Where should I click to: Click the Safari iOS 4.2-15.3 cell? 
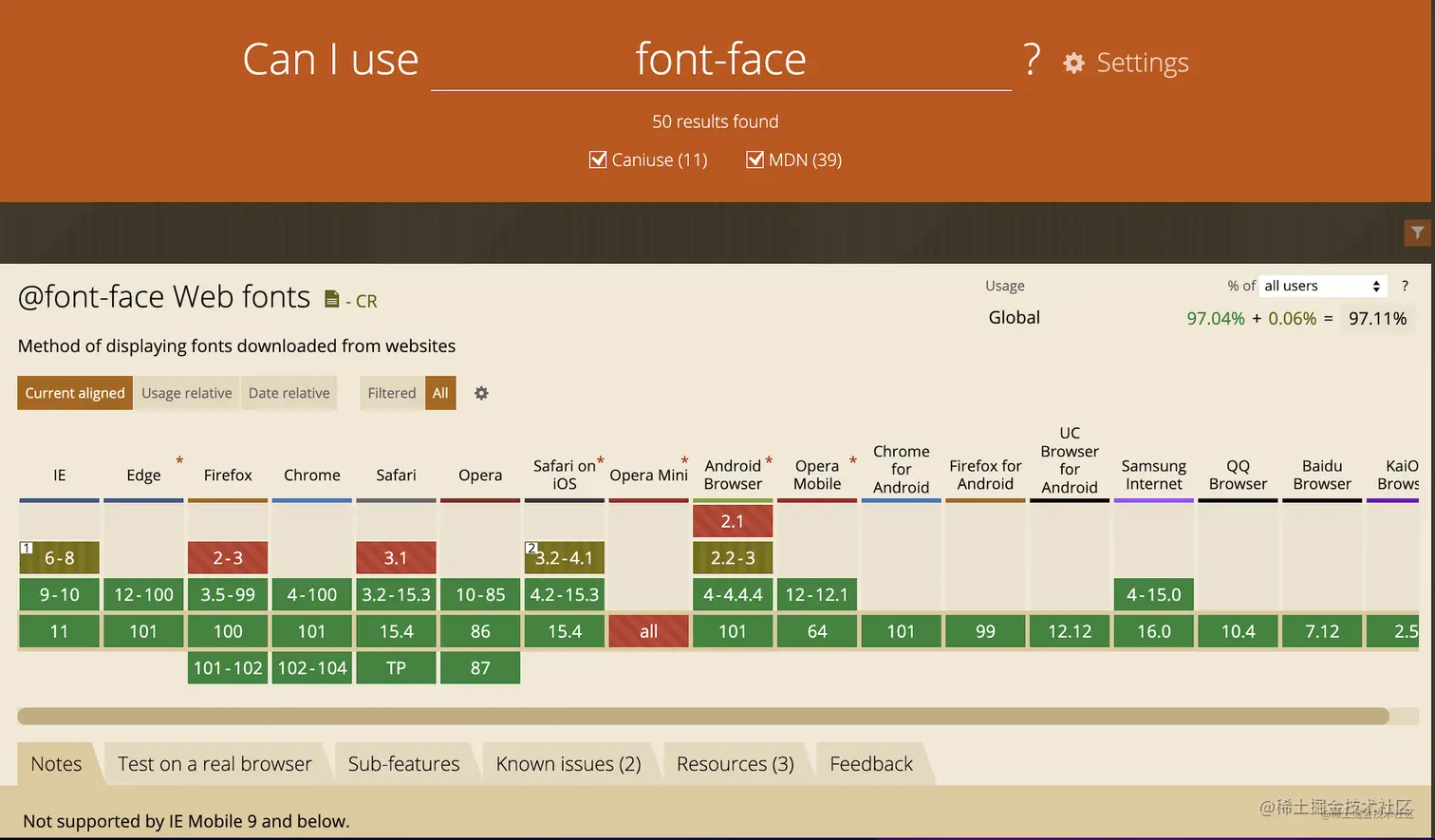[x=565, y=595]
